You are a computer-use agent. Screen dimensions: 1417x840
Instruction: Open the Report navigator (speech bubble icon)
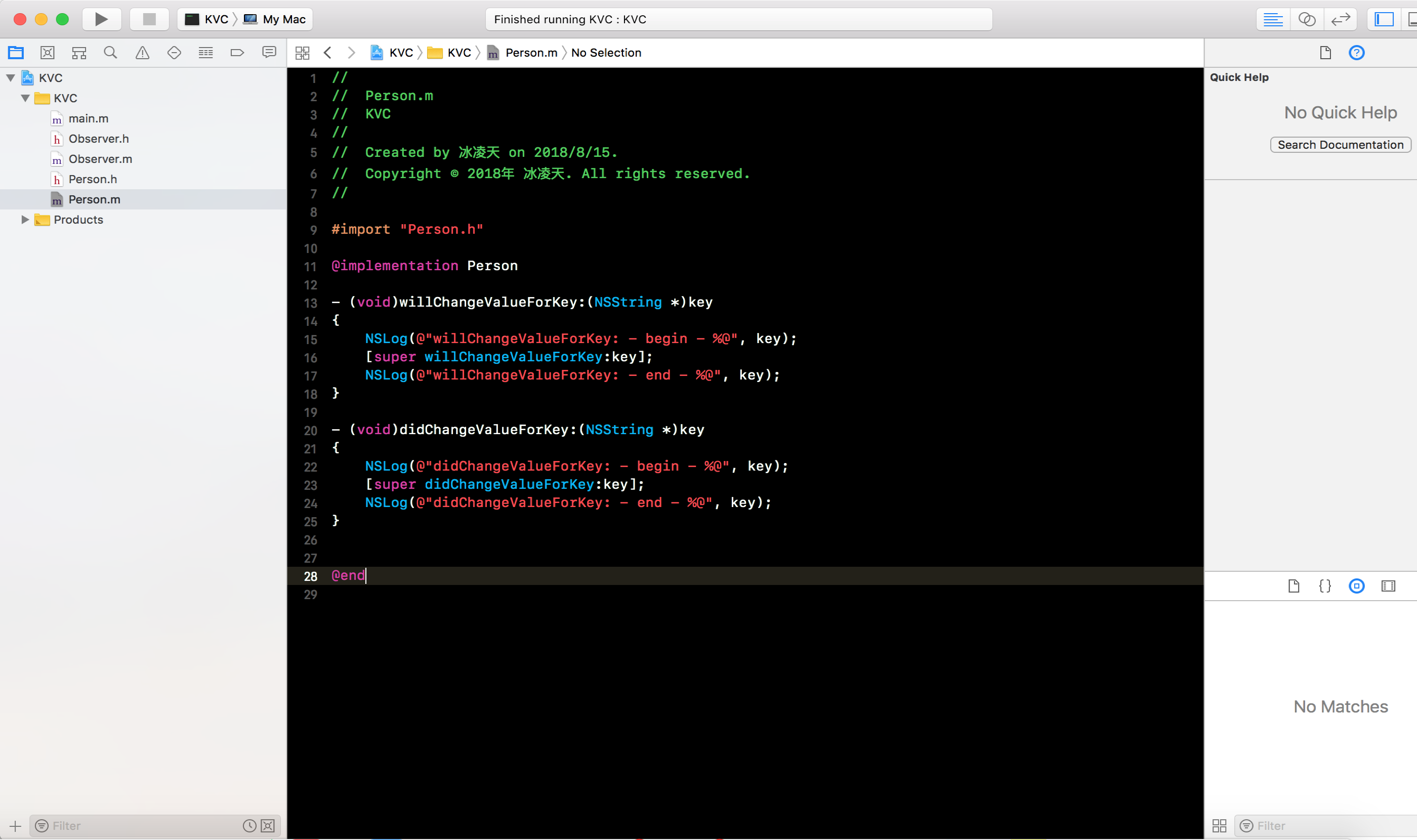pyautogui.click(x=269, y=53)
